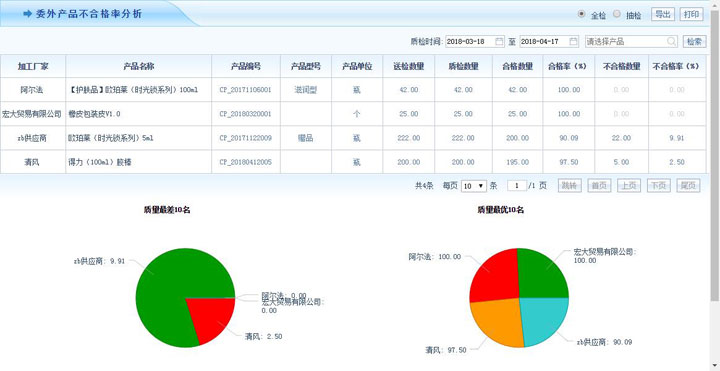Click the magnifier icon in product selector
This screenshot has width=720, height=371.
pyautogui.click(x=671, y=41)
